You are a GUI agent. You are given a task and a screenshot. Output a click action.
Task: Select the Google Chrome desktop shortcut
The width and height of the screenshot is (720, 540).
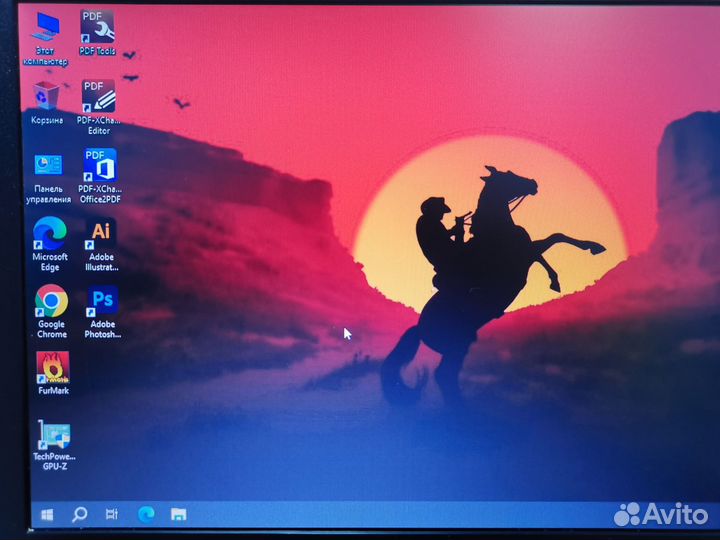51,302
